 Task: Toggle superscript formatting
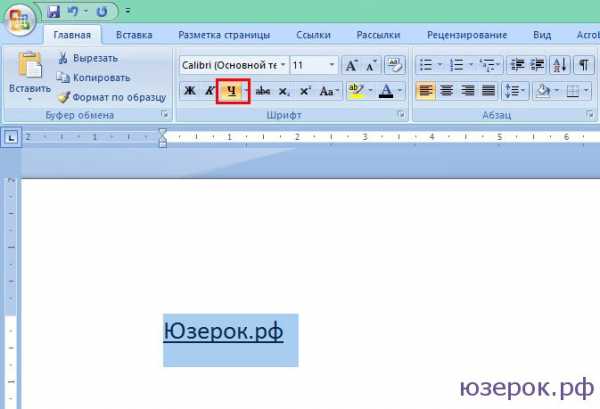(x=305, y=91)
